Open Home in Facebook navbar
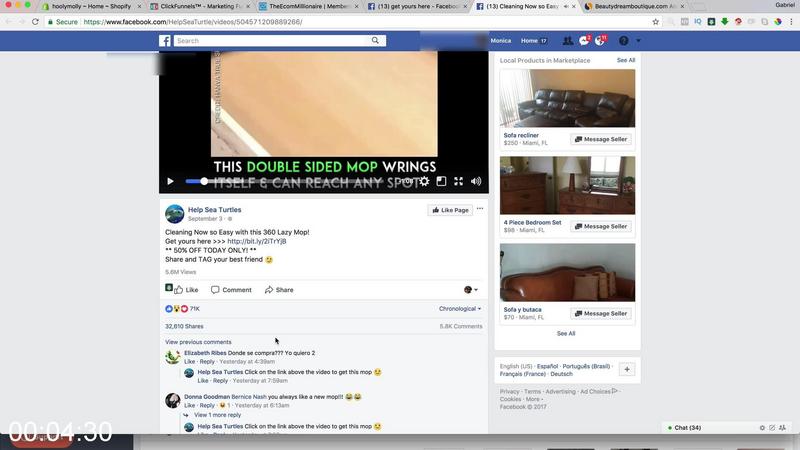 point(529,41)
